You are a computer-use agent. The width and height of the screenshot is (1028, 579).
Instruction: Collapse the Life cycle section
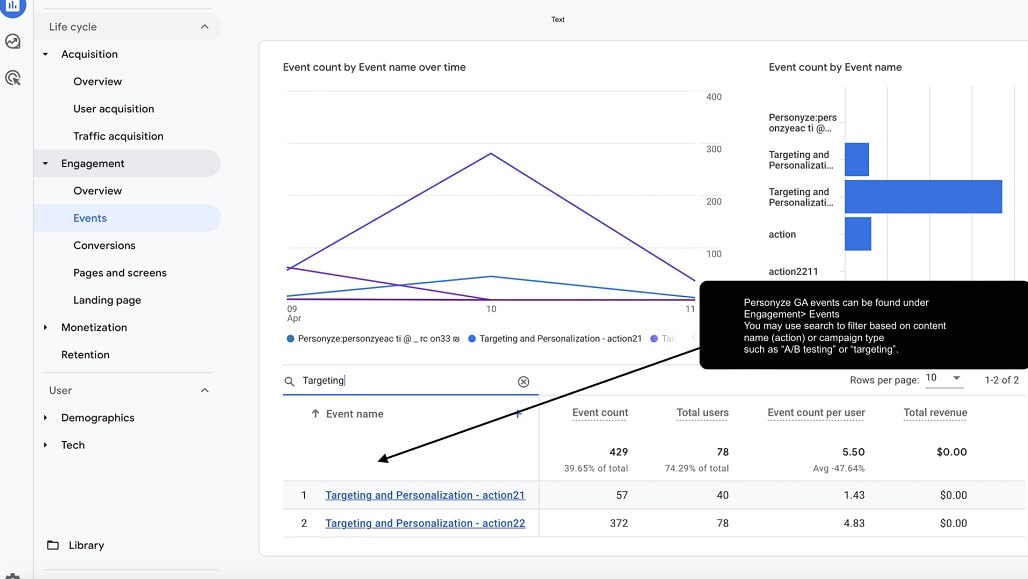(205, 27)
